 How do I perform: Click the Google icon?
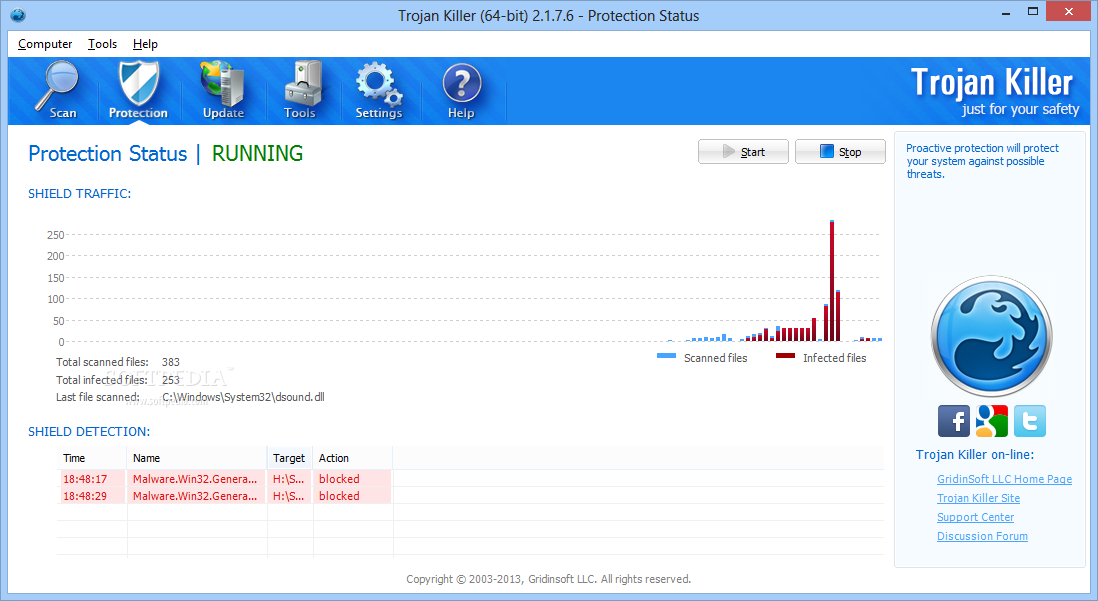point(992,421)
